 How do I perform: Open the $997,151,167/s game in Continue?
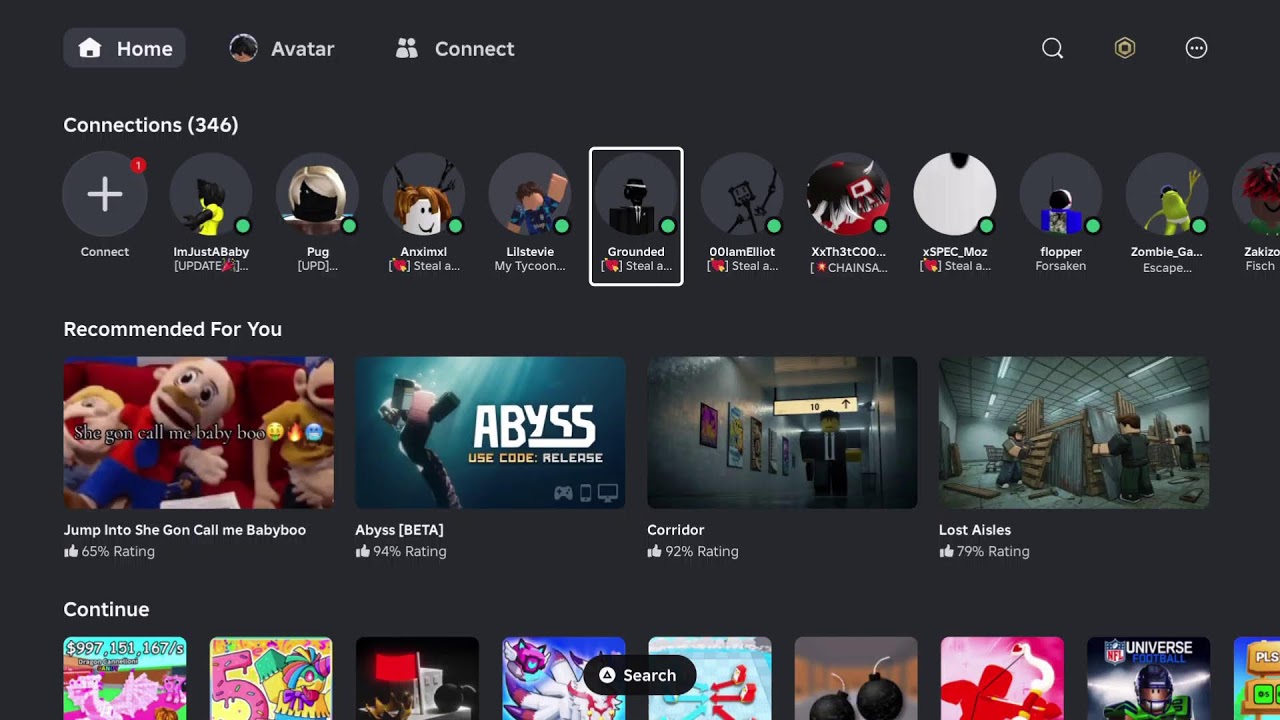tap(125, 678)
